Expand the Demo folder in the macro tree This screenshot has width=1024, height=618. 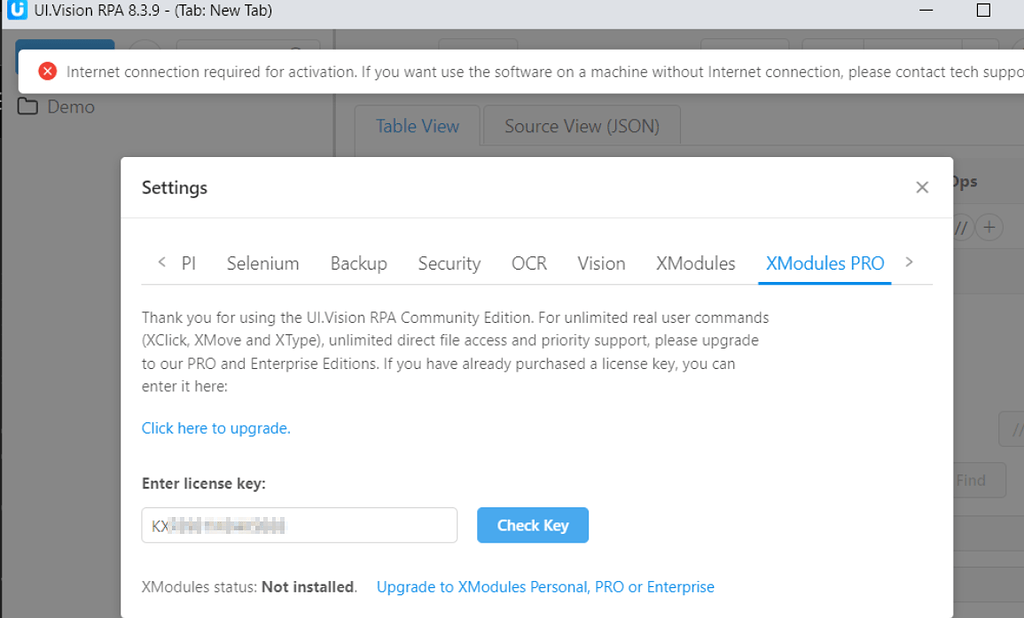pyautogui.click(x=70, y=106)
